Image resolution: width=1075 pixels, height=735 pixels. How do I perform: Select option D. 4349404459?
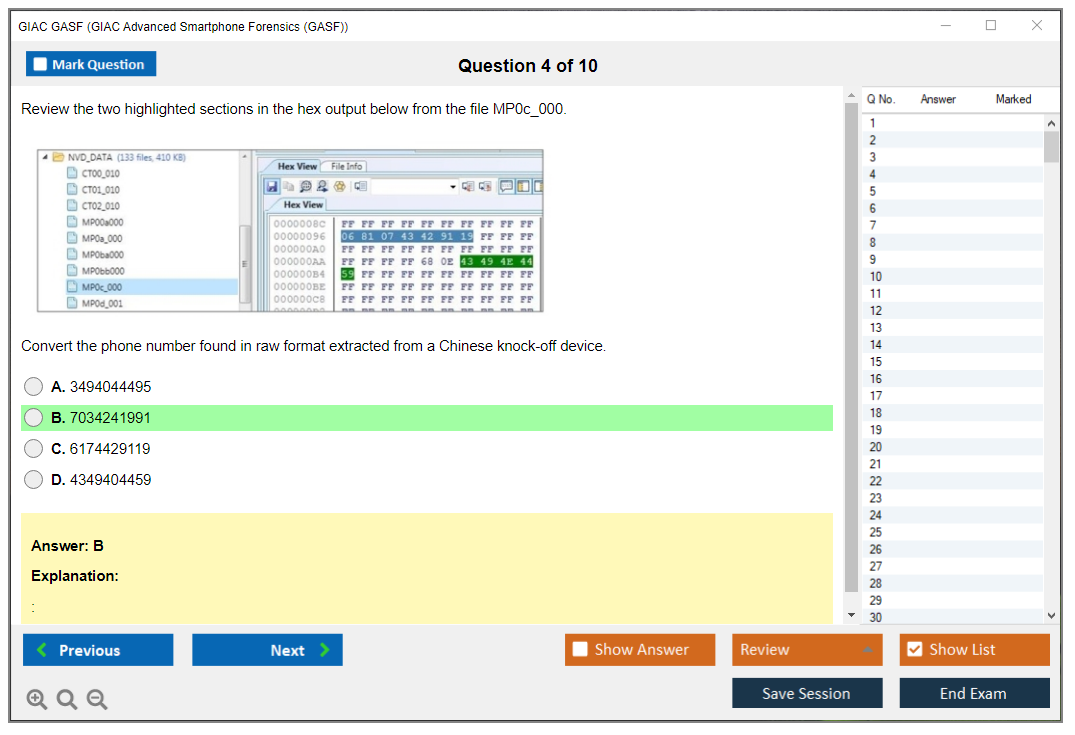pyautogui.click(x=34, y=480)
